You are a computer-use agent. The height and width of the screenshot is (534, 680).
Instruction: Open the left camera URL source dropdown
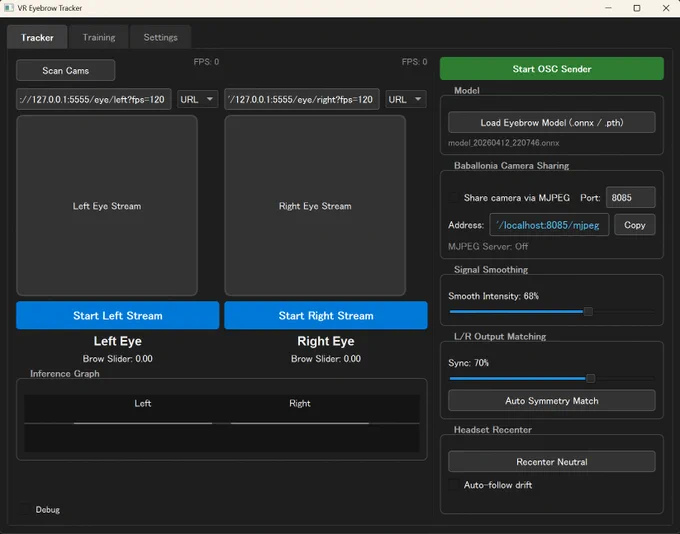[197, 99]
